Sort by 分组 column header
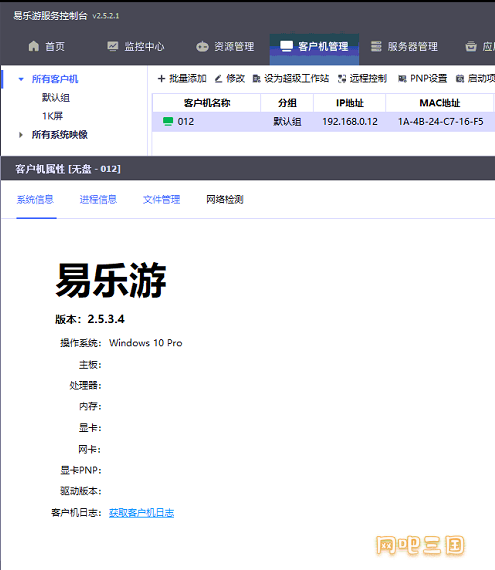495x570 pixels. (x=287, y=103)
